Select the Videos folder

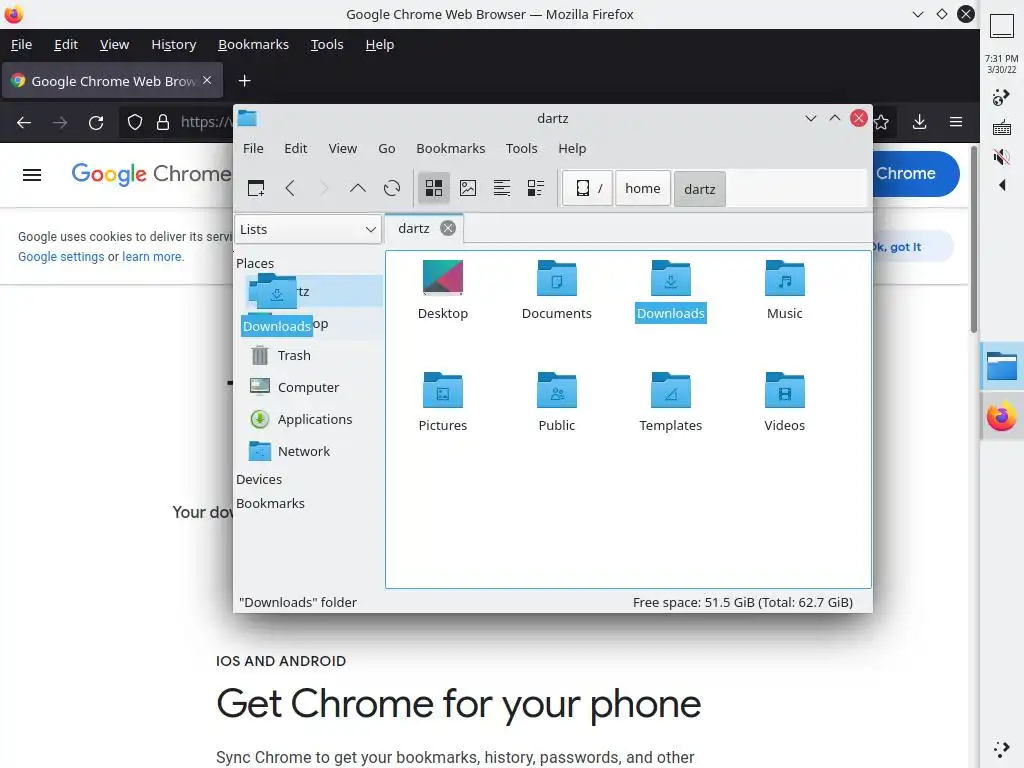[x=784, y=402]
